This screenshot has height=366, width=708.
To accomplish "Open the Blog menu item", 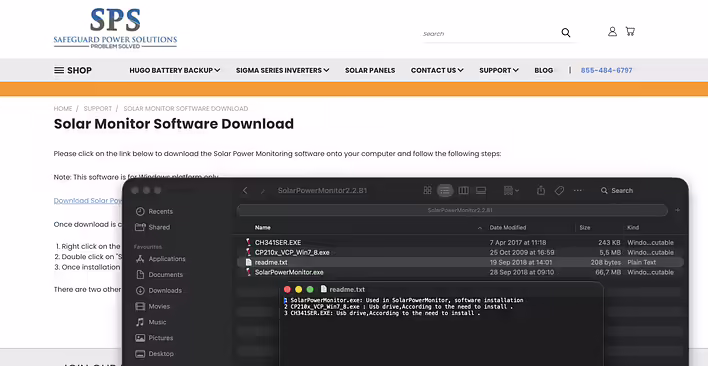I will pos(544,70).
